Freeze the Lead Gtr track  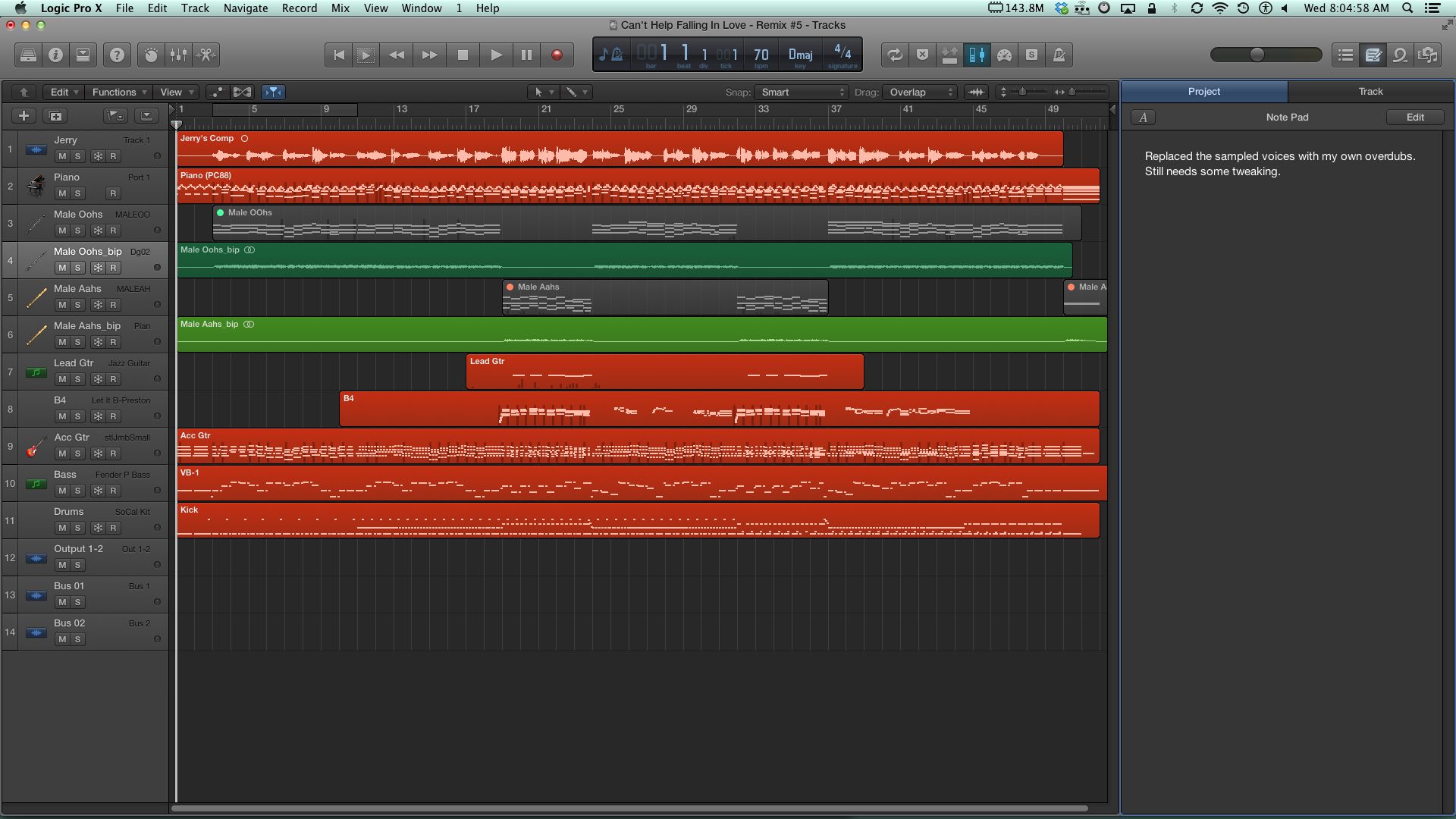[98, 379]
